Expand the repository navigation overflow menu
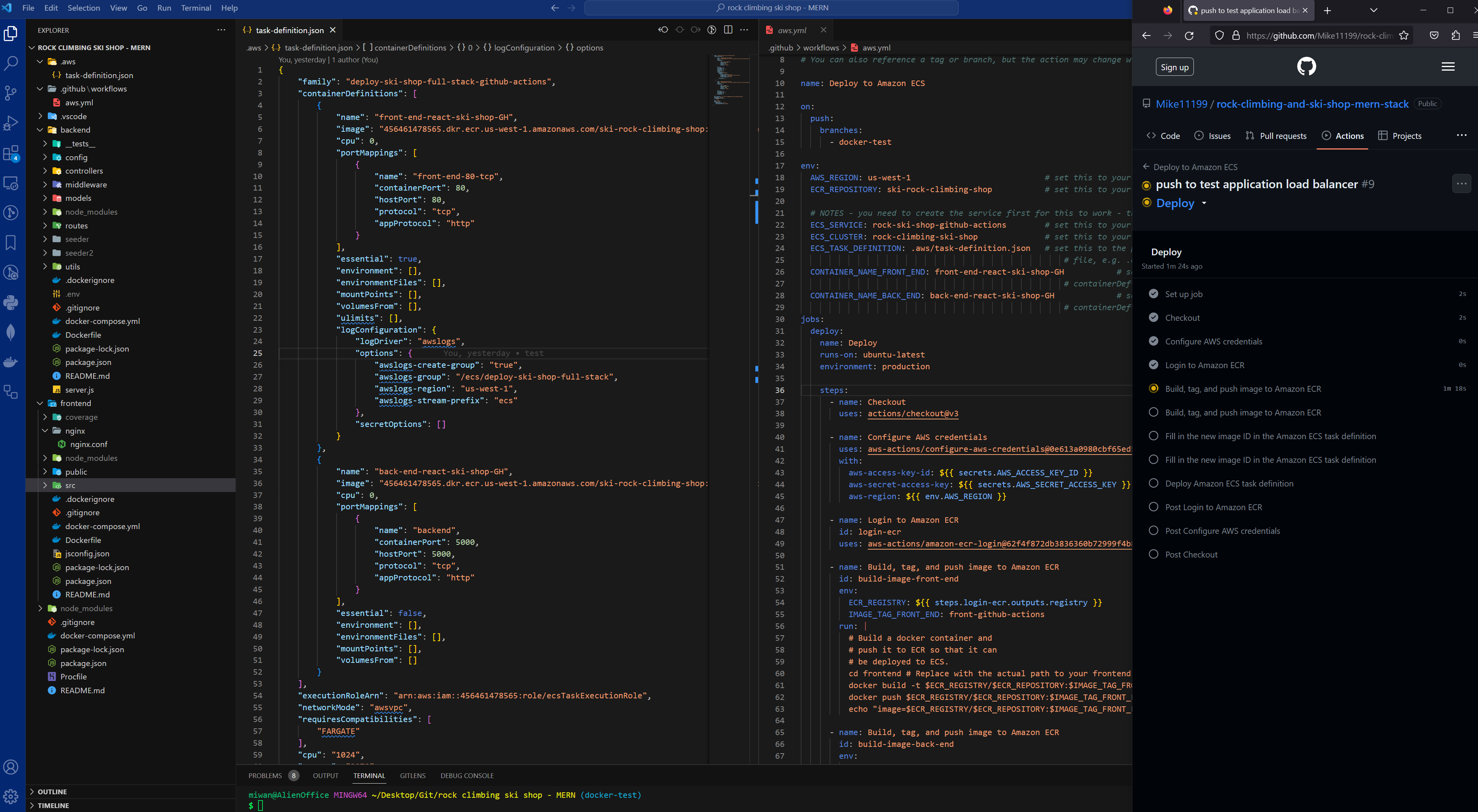Image resolution: width=1478 pixels, height=812 pixels. [x=1461, y=135]
